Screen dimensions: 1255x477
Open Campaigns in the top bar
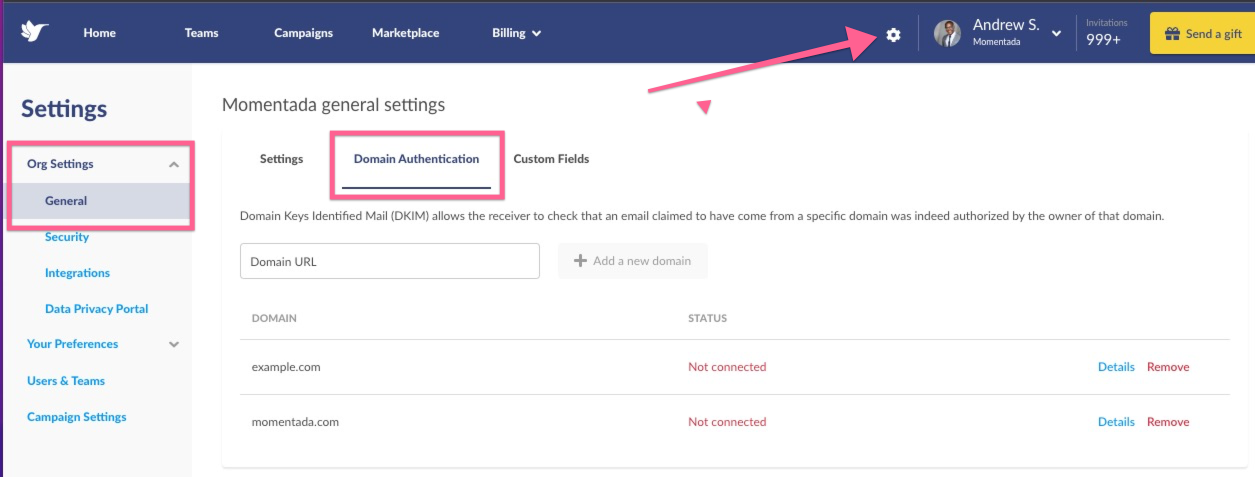[x=304, y=33]
